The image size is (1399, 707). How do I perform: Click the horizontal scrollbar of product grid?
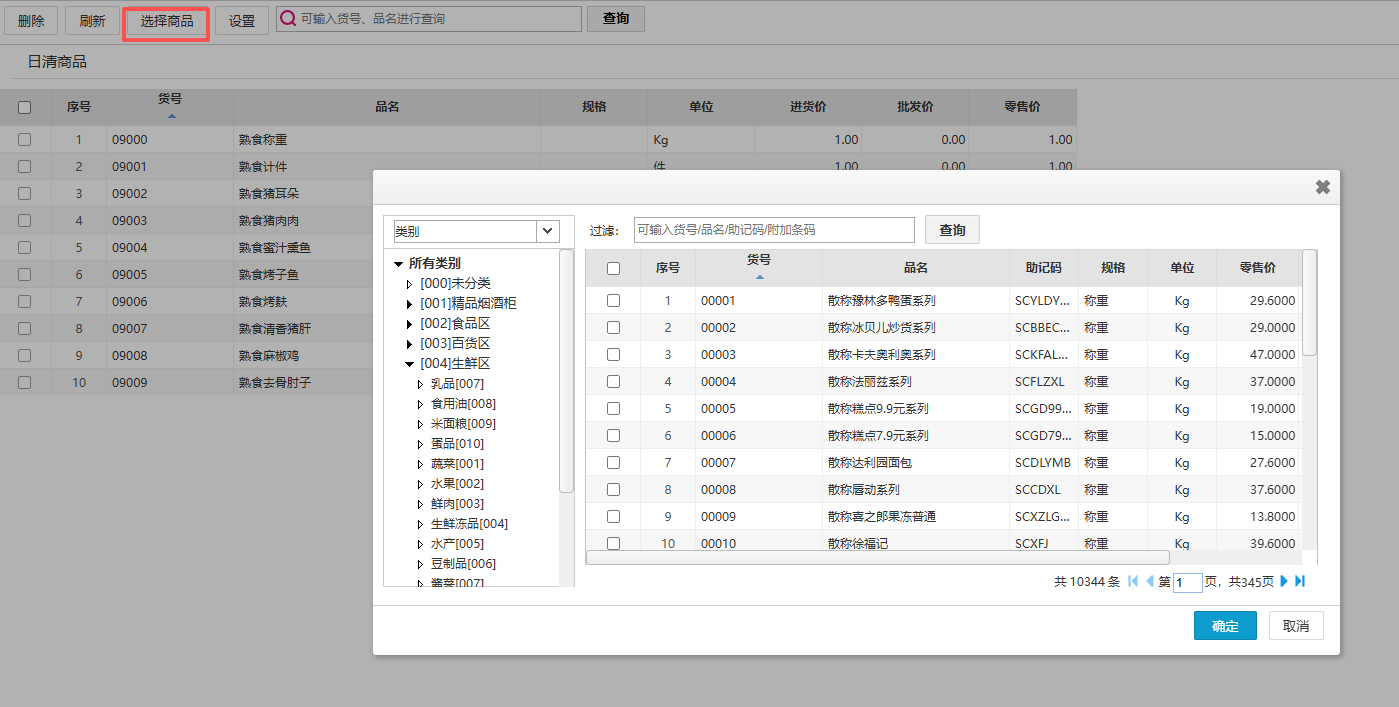(877, 558)
